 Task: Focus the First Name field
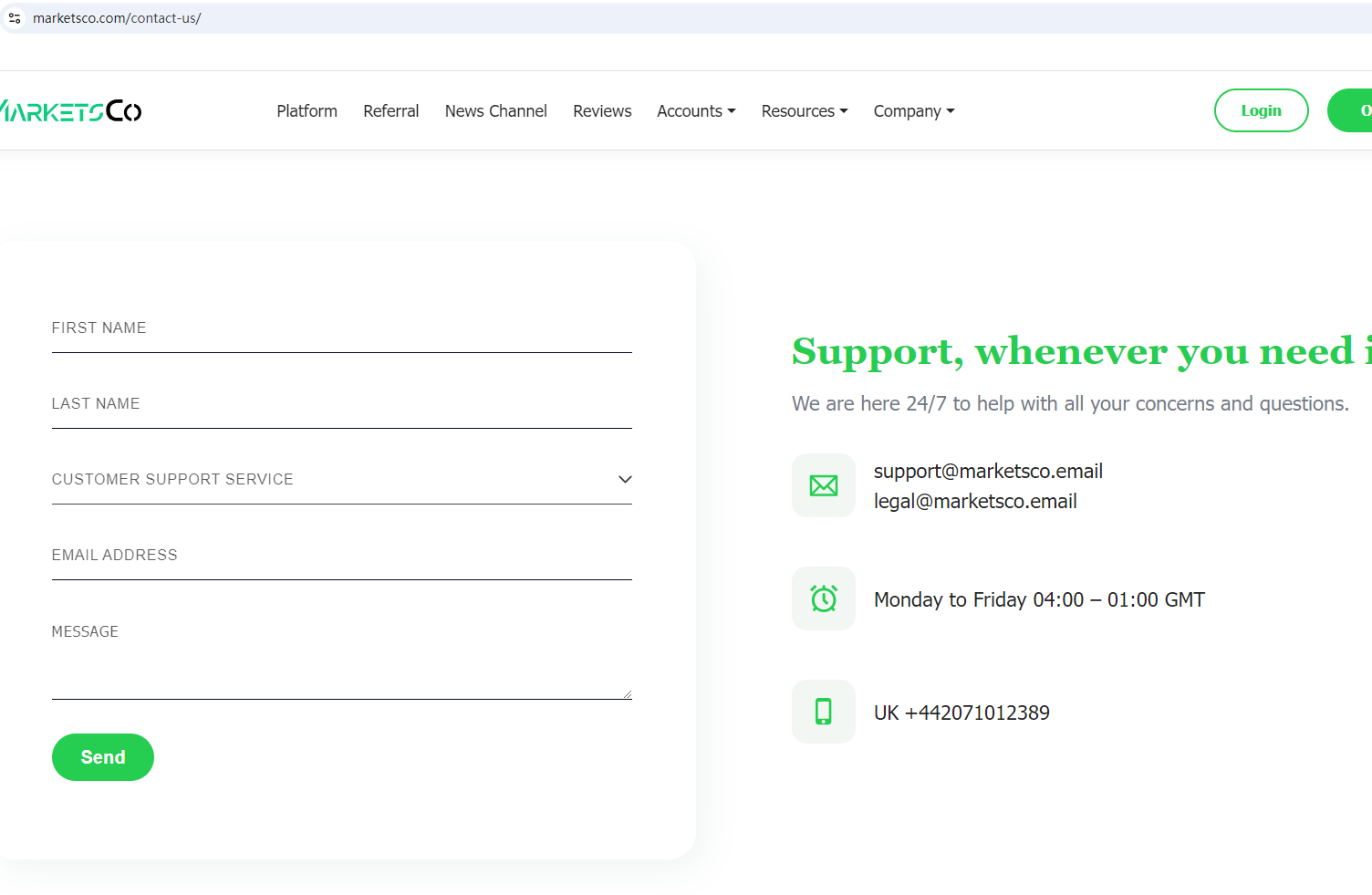click(342, 328)
